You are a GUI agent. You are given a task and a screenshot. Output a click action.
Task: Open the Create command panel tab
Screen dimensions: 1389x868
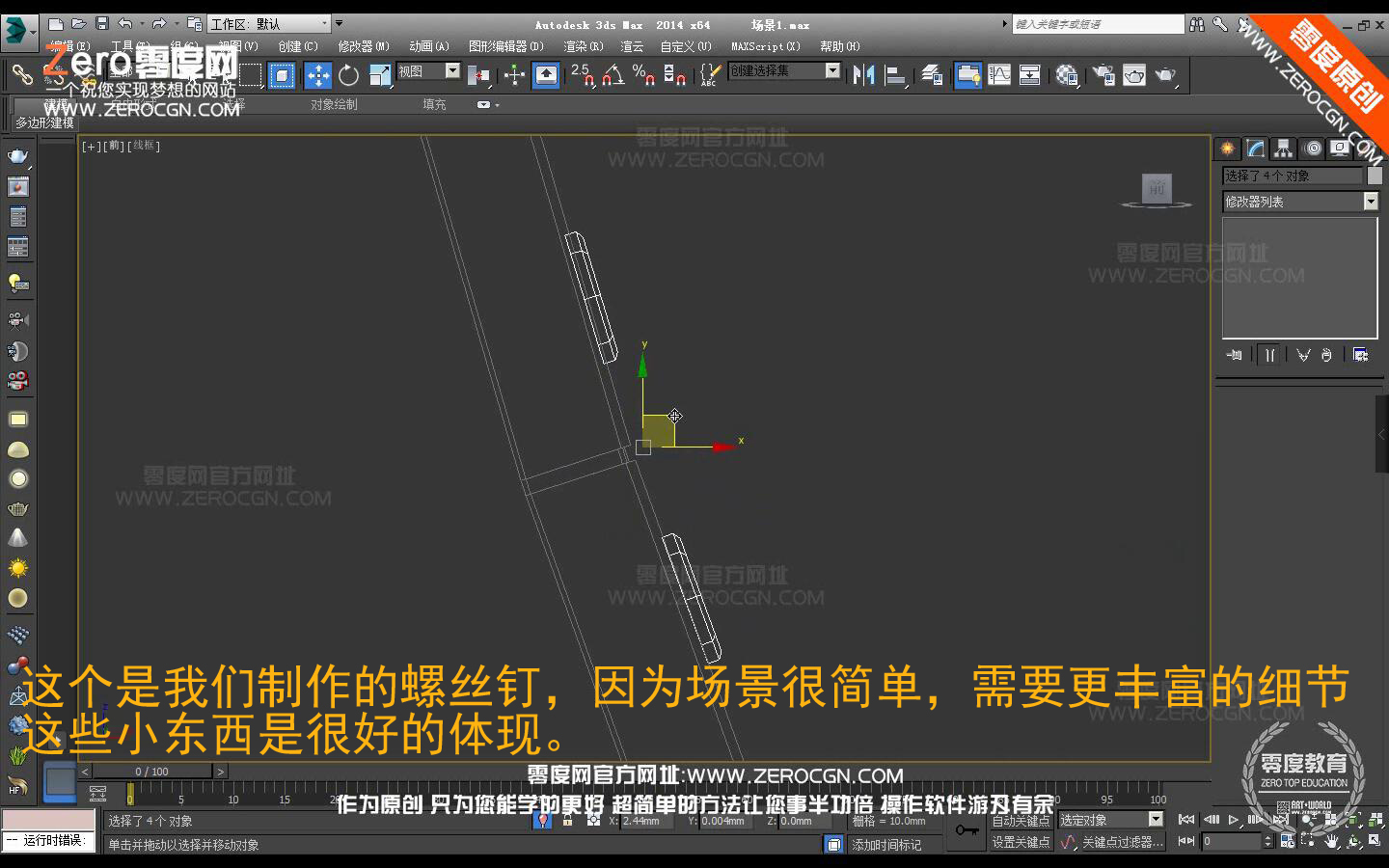tap(1227, 148)
